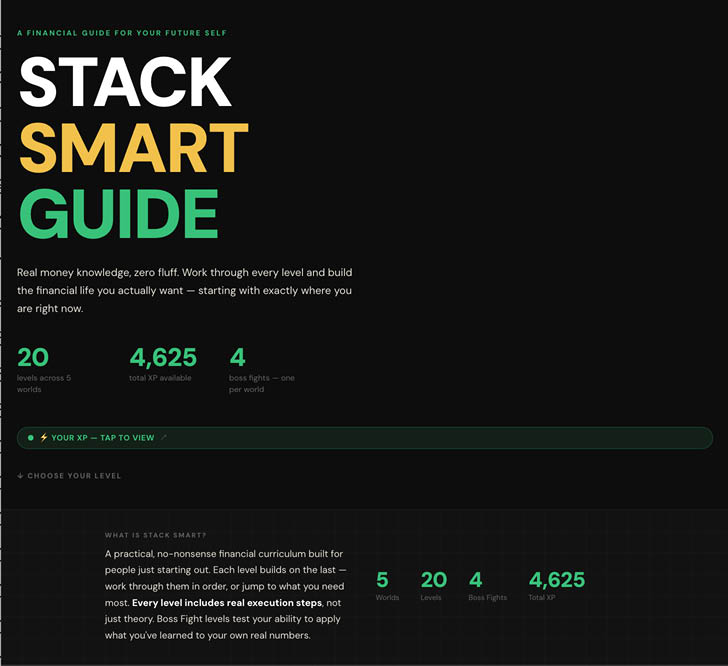Click the WHAT IS STACK SMART? heading

pos(156,535)
